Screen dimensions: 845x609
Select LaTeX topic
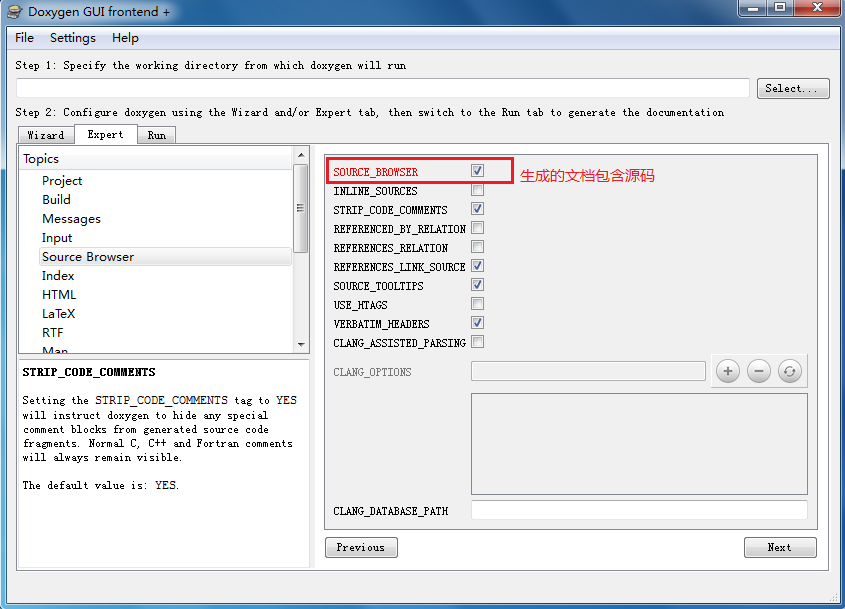point(59,314)
